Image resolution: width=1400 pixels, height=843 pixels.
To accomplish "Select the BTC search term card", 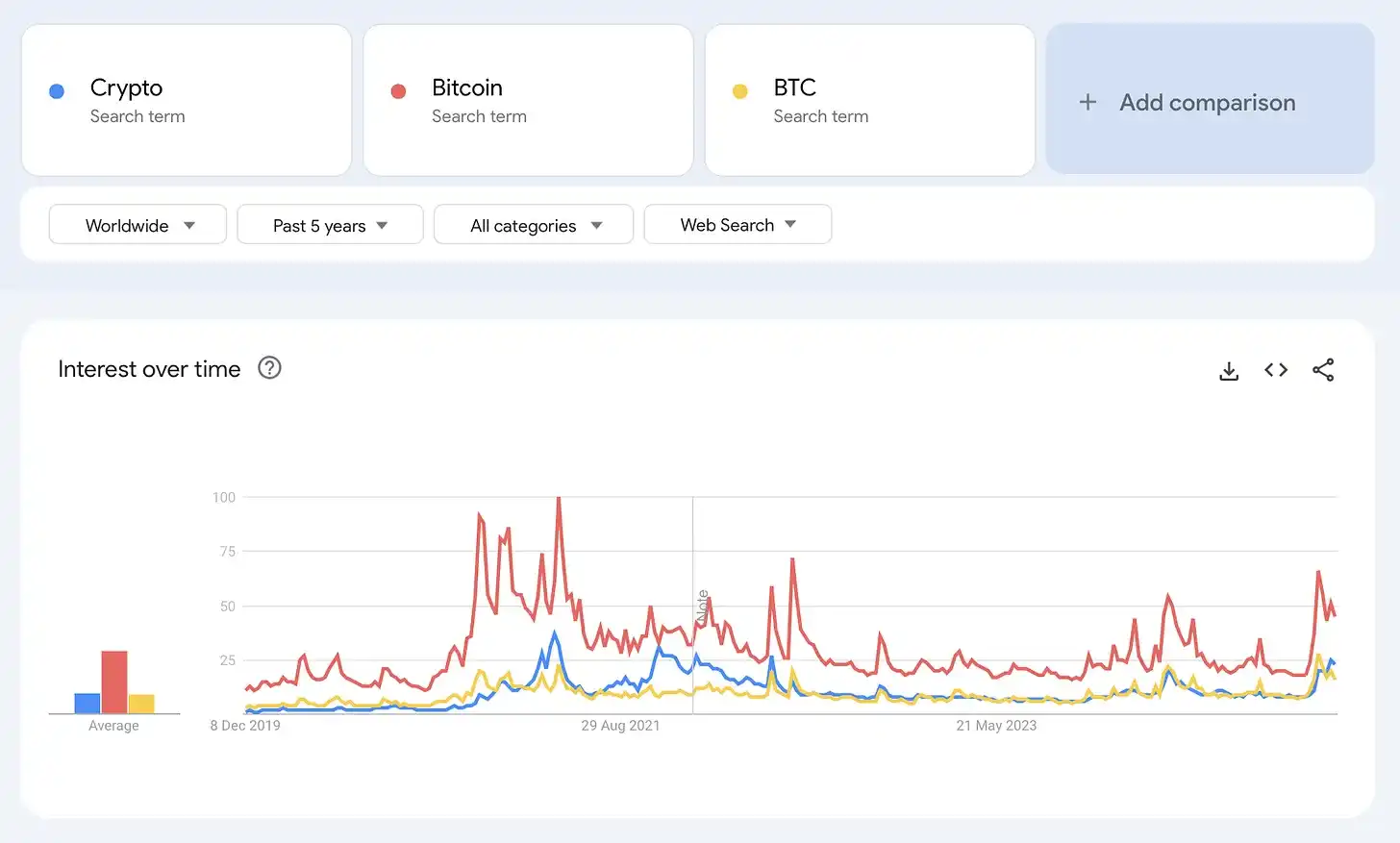I will pyautogui.click(x=869, y=100).
